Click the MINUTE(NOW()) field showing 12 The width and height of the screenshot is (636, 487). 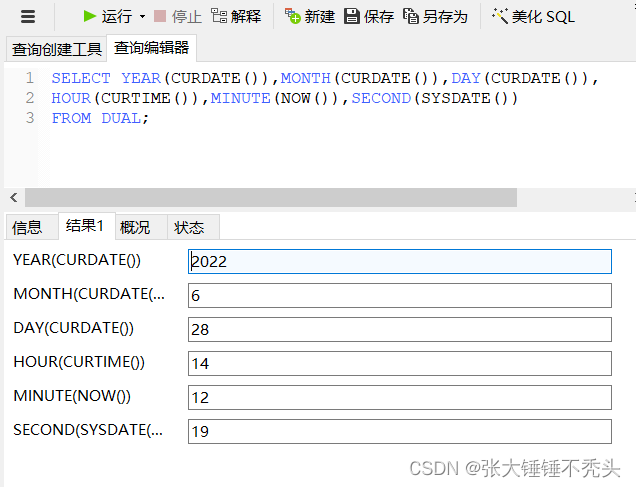pyautogui.click(x=400, y=397)
